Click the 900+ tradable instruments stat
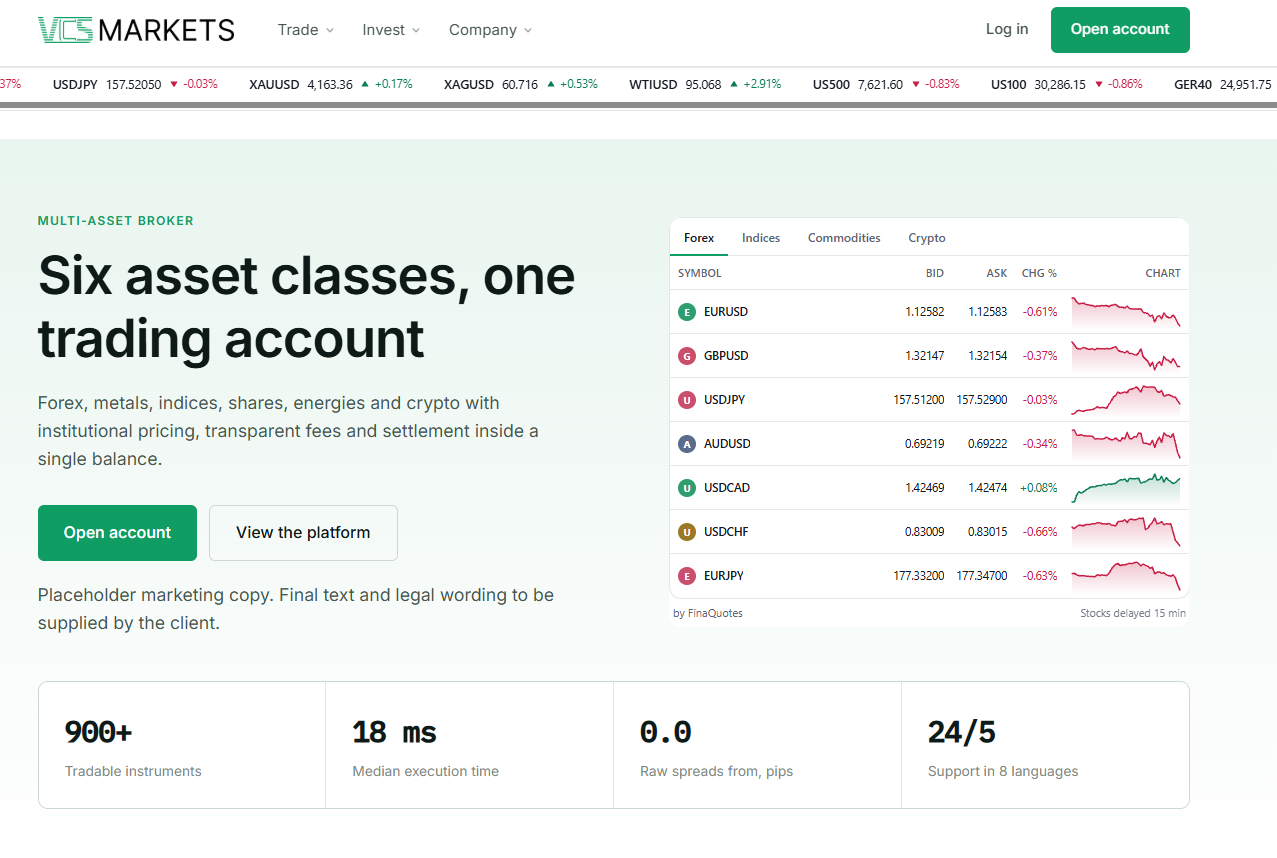Image resolution: width=1277 pixels, height=858 pixels. point(182,746)
